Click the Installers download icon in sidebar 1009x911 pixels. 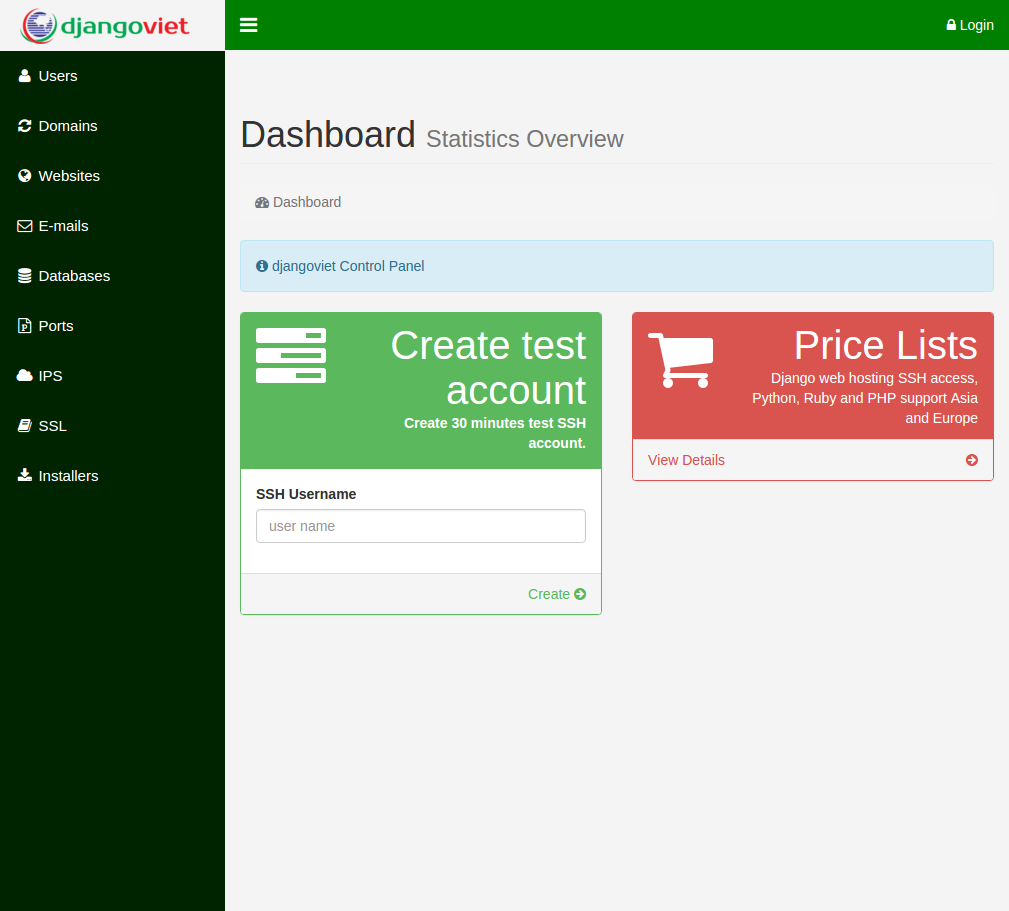(25, 476)
